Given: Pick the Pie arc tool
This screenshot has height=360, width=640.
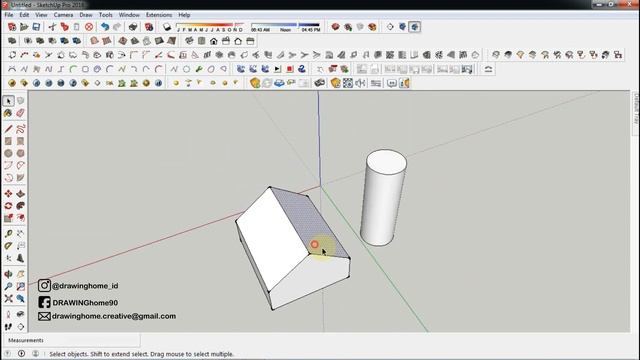Looking at the screenshot, I should (20, 178).
